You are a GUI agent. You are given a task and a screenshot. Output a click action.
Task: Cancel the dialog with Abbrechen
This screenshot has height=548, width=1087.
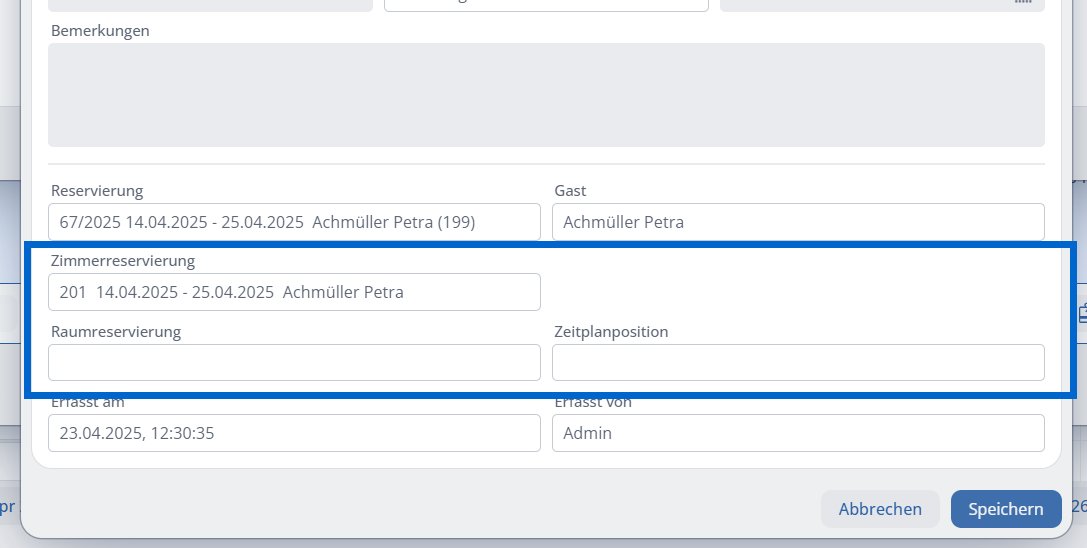tap(880, 509)
